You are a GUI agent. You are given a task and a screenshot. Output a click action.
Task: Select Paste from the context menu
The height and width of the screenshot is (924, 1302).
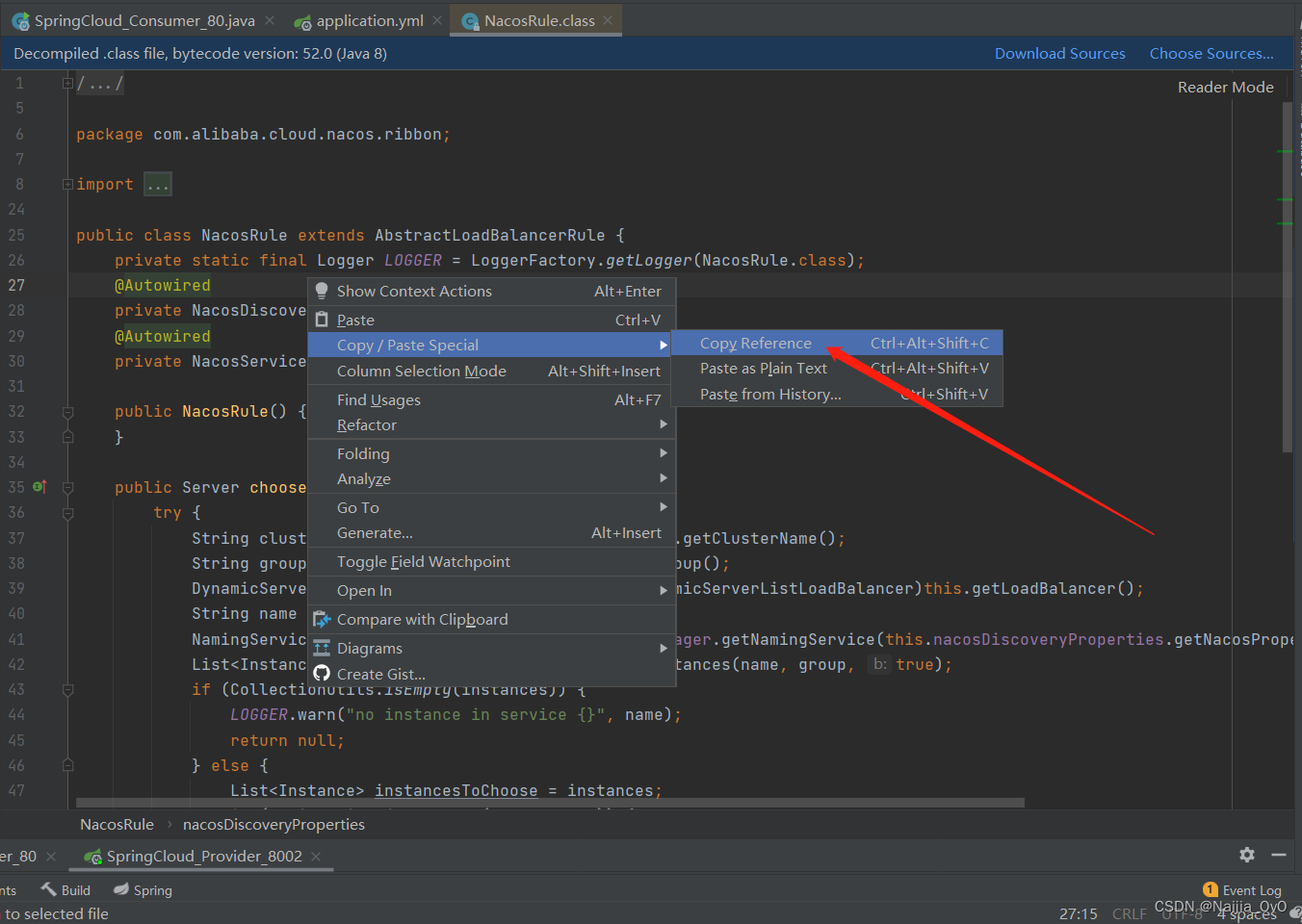point(491,321)
